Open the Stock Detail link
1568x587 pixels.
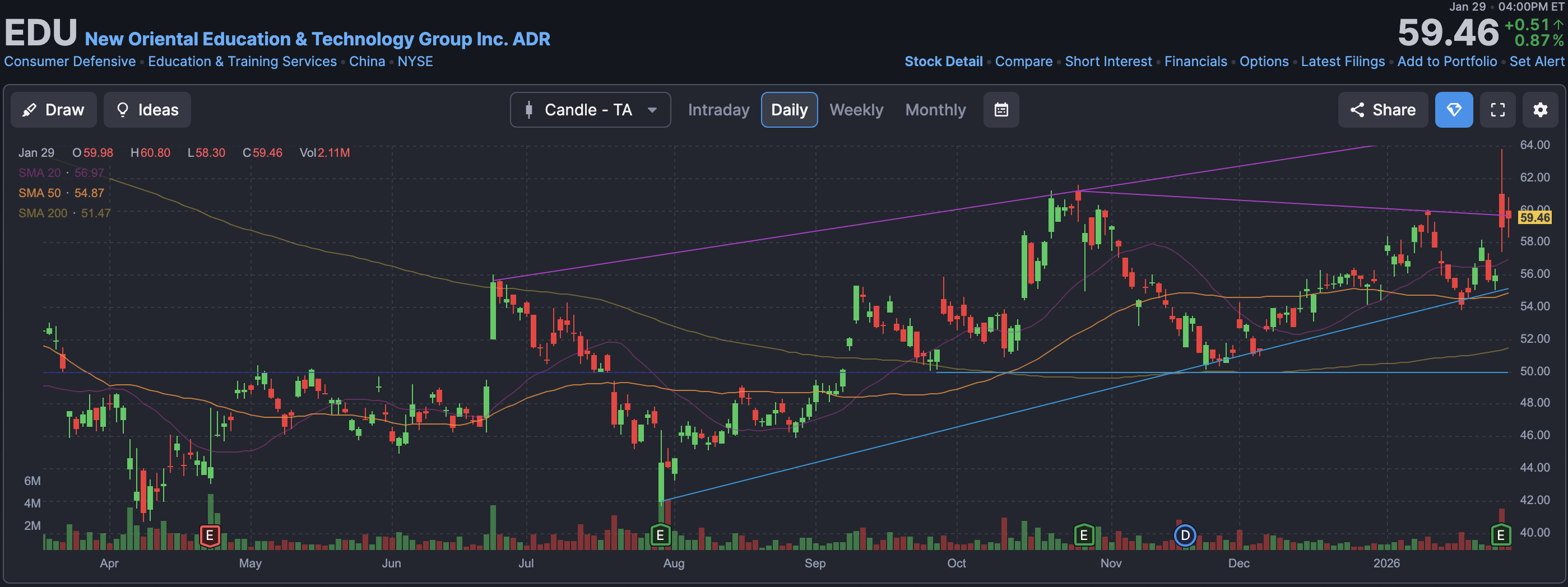point(944,62)
